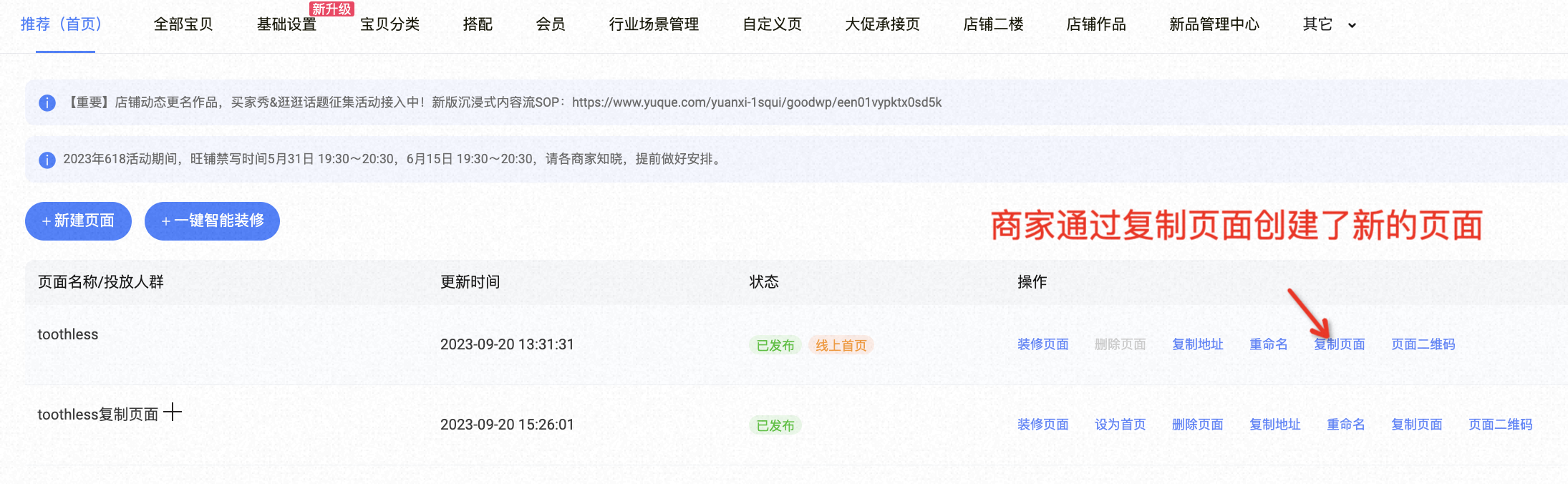This screenshot has width=1568, height=484.
Task: Expand the 其它 dropdown arrow
Action: pos(1352,25)
